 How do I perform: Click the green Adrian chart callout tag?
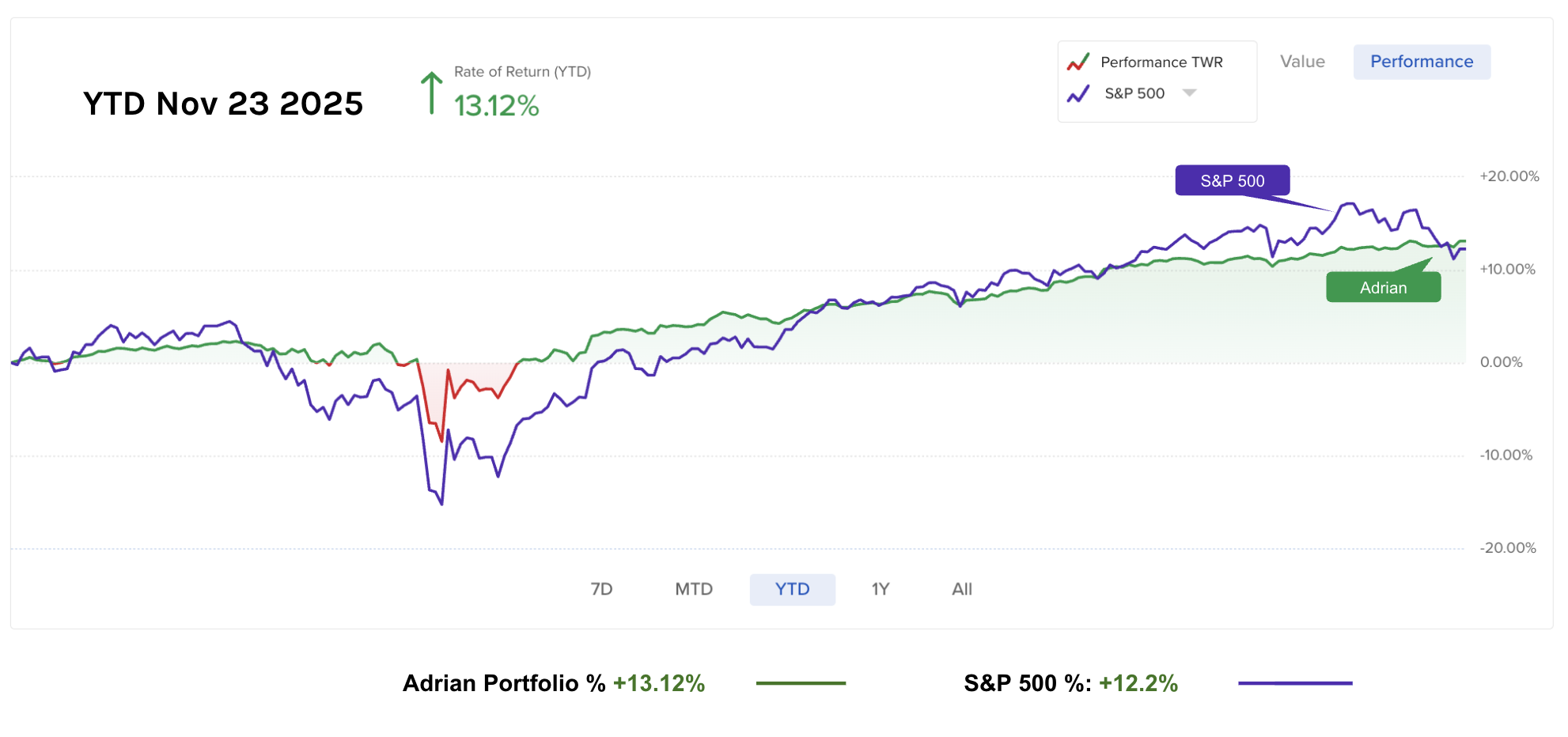[1383, 288]
